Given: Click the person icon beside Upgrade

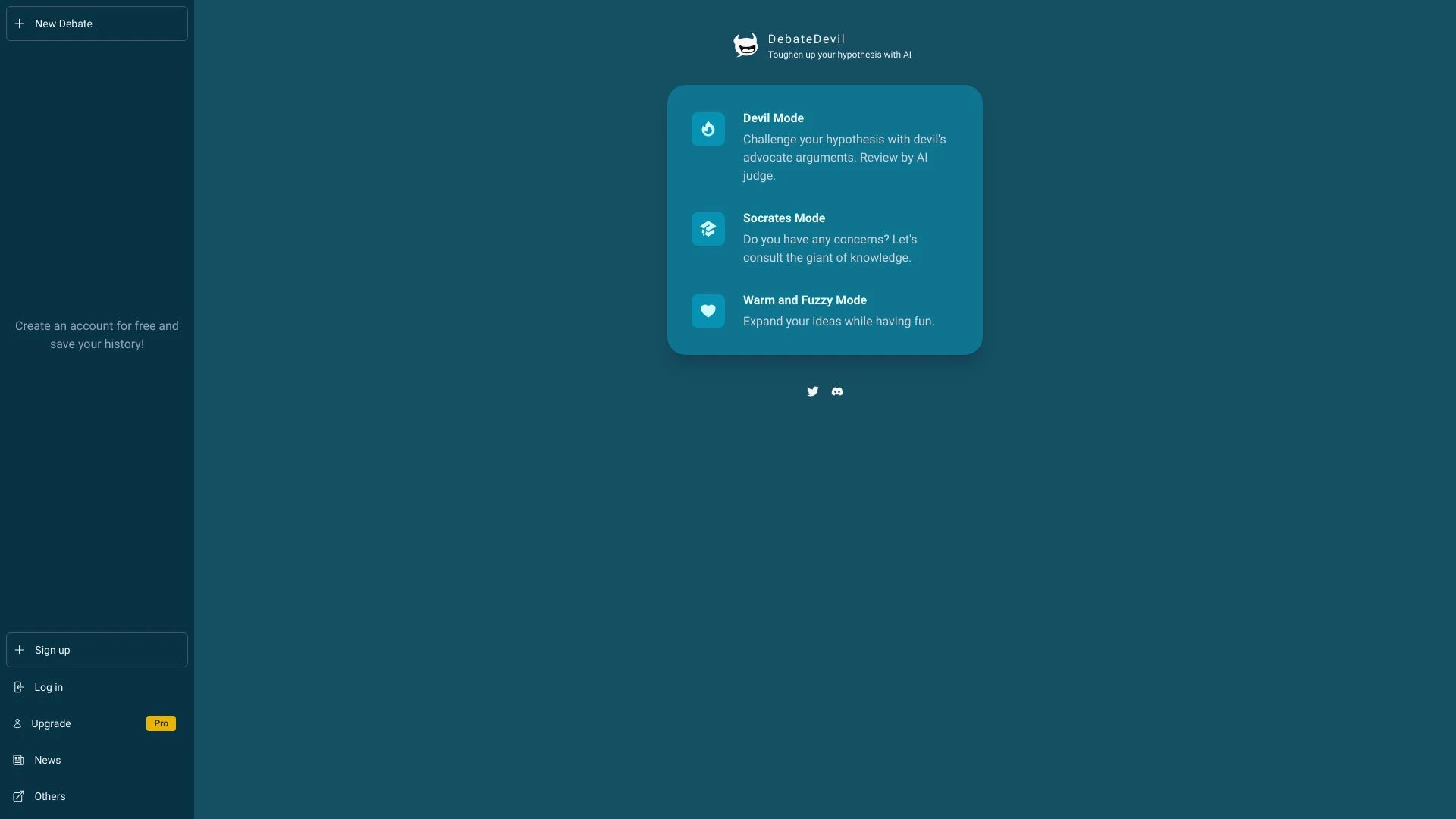Looking at the screenshot, I should (x=18, y=723).
